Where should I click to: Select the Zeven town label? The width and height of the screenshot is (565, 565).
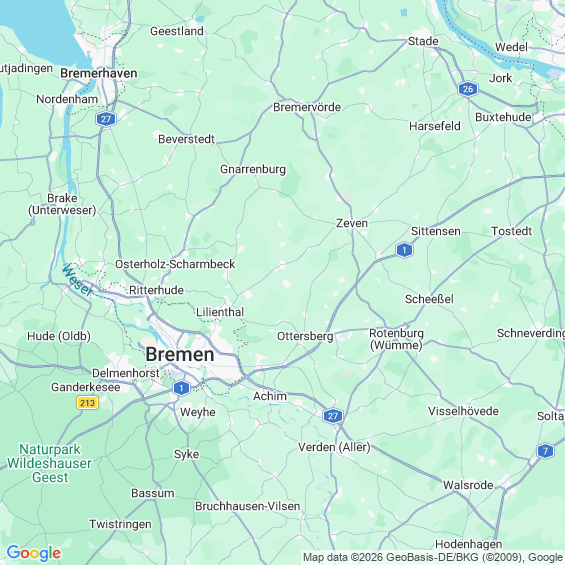[352, 223]
